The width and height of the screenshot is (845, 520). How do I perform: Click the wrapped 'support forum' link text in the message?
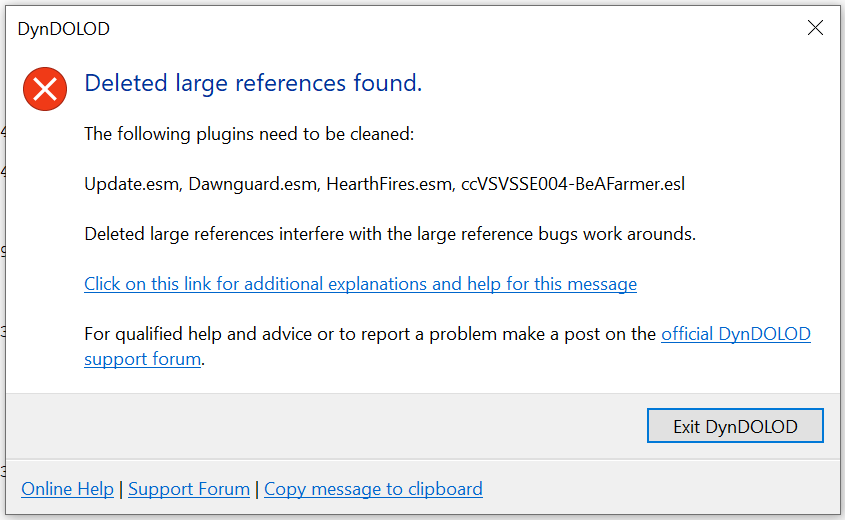(x=142, y=359)
